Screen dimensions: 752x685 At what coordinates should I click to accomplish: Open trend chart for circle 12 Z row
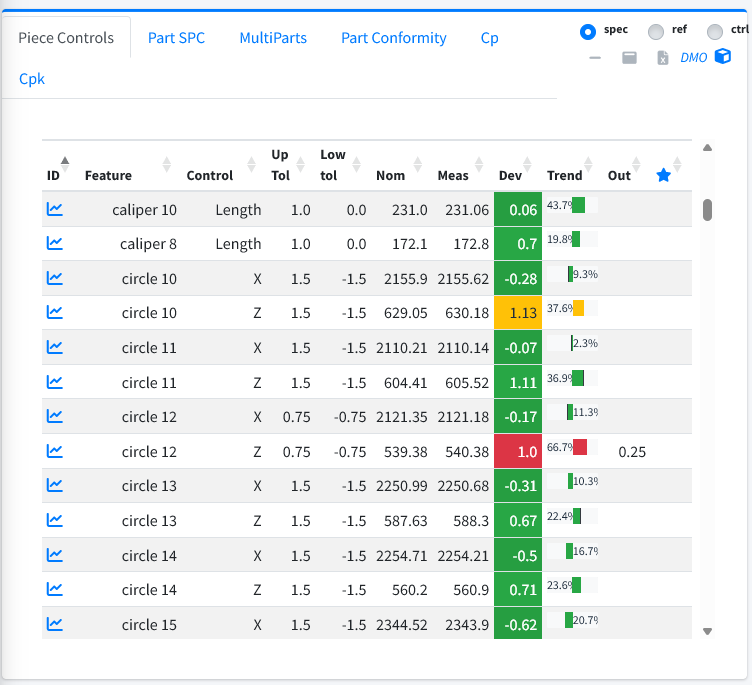tap(55, 451)
